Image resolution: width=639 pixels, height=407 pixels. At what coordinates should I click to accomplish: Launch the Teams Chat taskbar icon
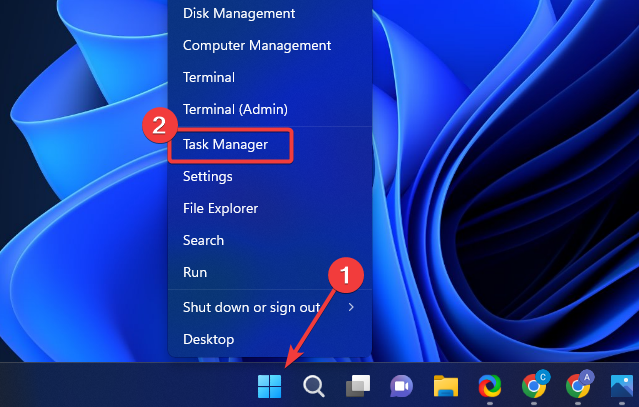(401, 386)
